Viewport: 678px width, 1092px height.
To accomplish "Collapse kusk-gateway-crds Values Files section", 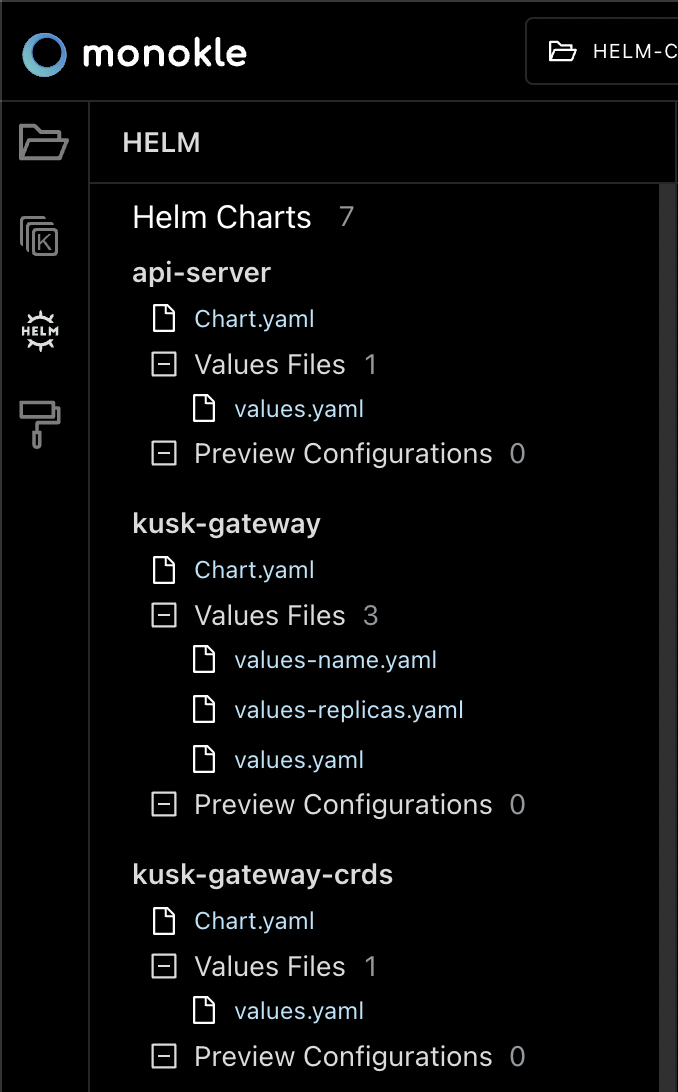I will pos(164,966).
